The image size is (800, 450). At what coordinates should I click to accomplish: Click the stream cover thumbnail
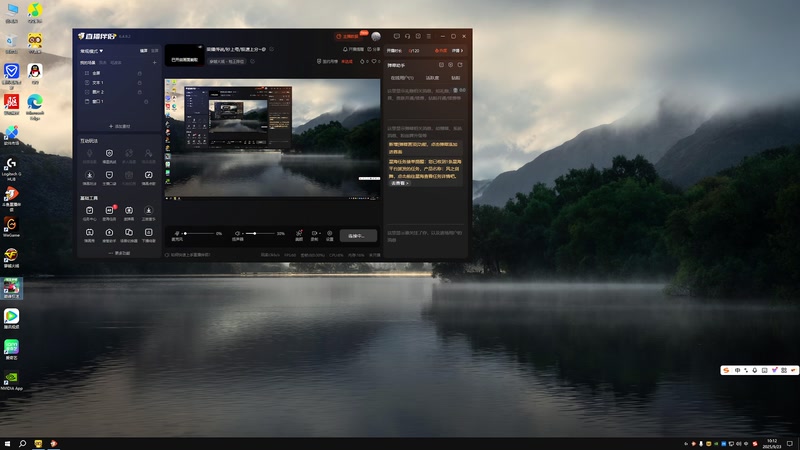[184, 55]
